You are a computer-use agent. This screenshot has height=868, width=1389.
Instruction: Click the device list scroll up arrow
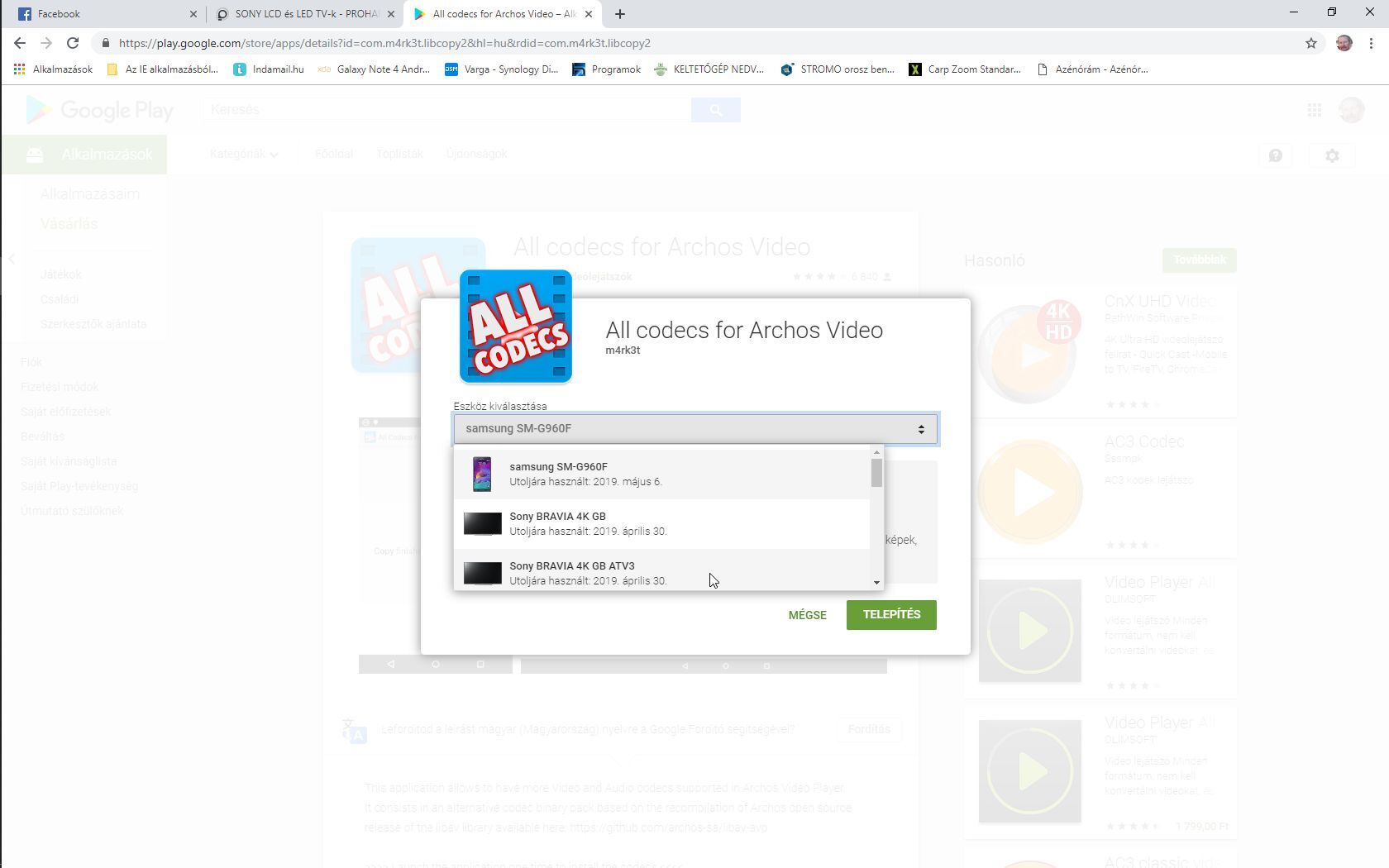[876, 452]
